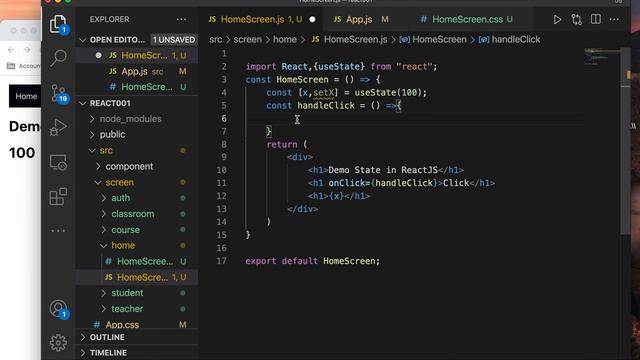
Task: Click breadcrumb 'home'
Action: [285, 40]
